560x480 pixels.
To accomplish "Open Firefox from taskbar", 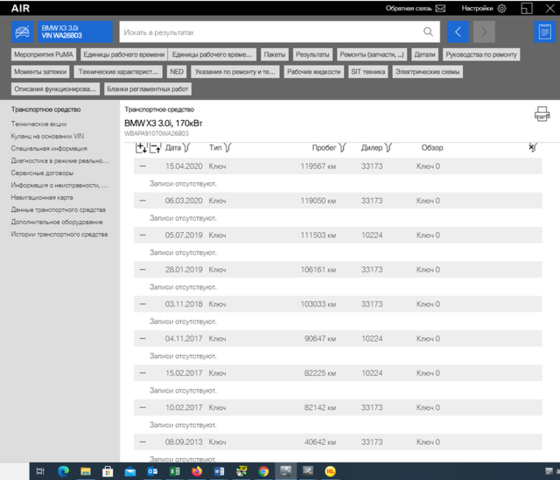I will (x=197, y=471).
